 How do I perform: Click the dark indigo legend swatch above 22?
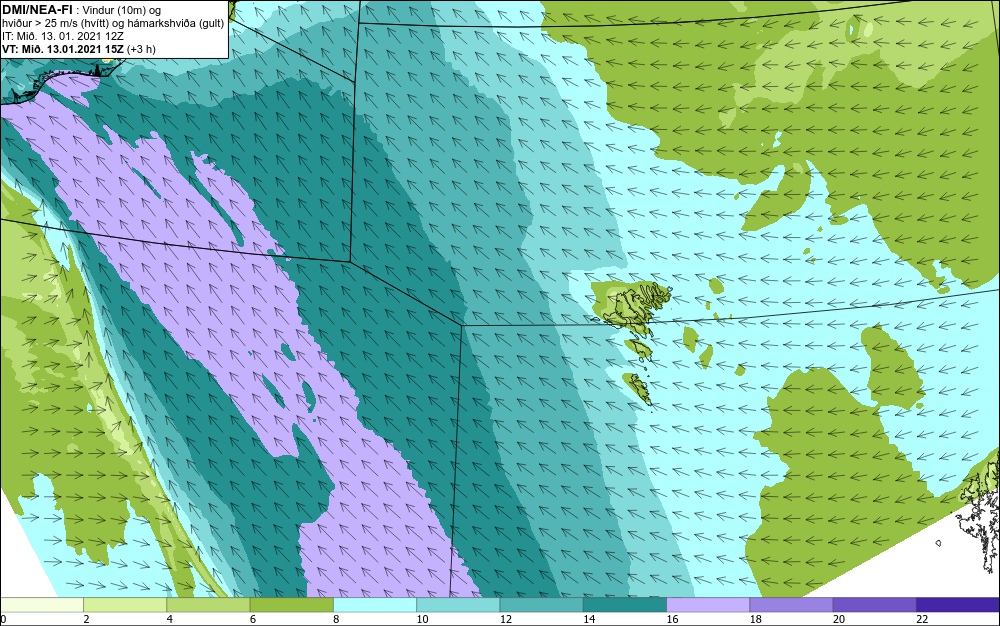click(958, 604)
